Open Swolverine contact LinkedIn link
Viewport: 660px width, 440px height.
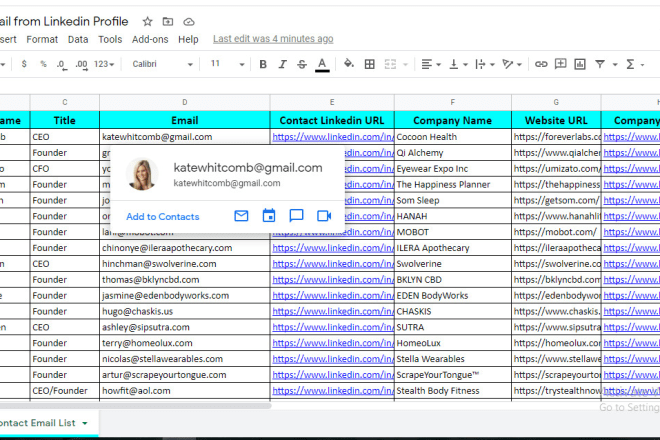click(333, 264)
